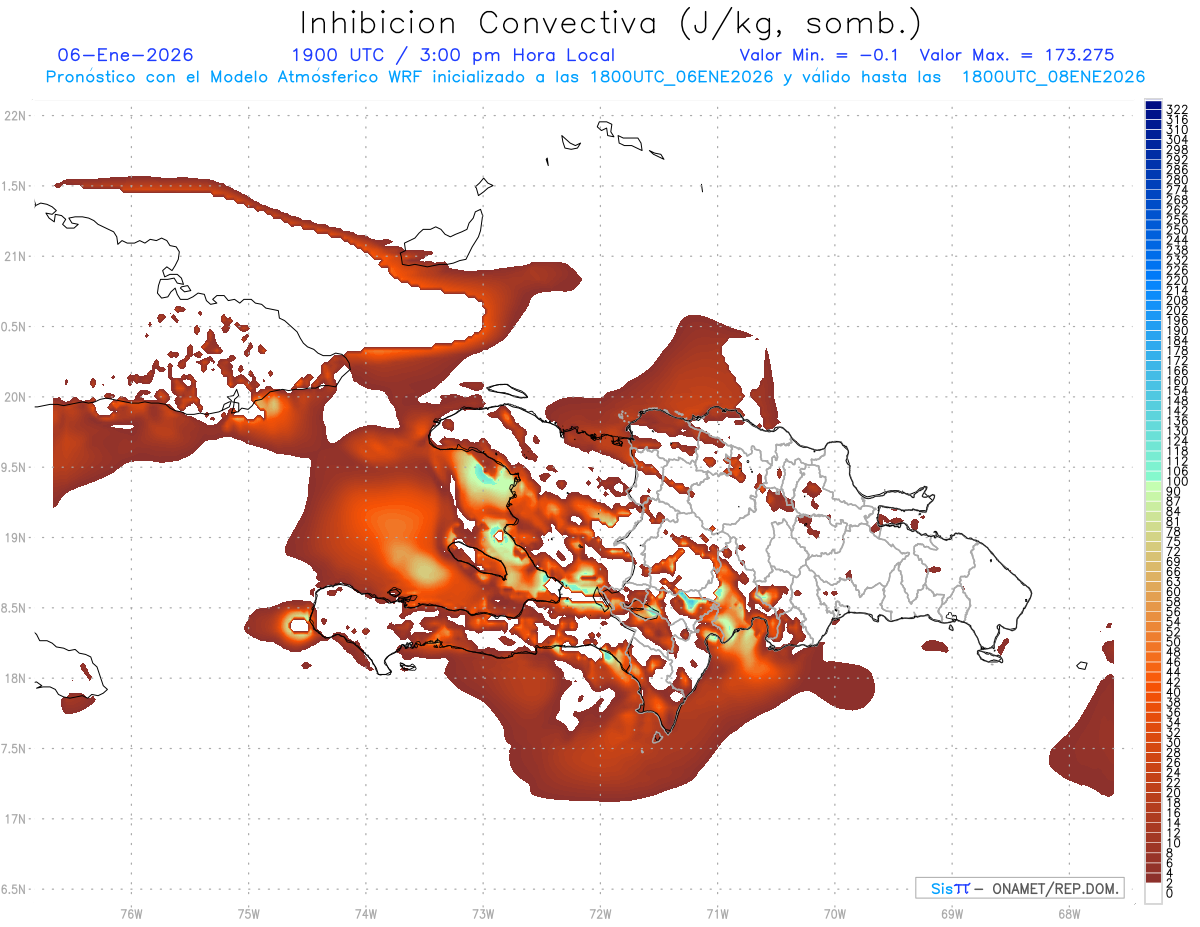Click the '1900 UTC / 3:00 pm Hora Local' time label
This screenshot has height=927, width=1200.
pos(453,55)
